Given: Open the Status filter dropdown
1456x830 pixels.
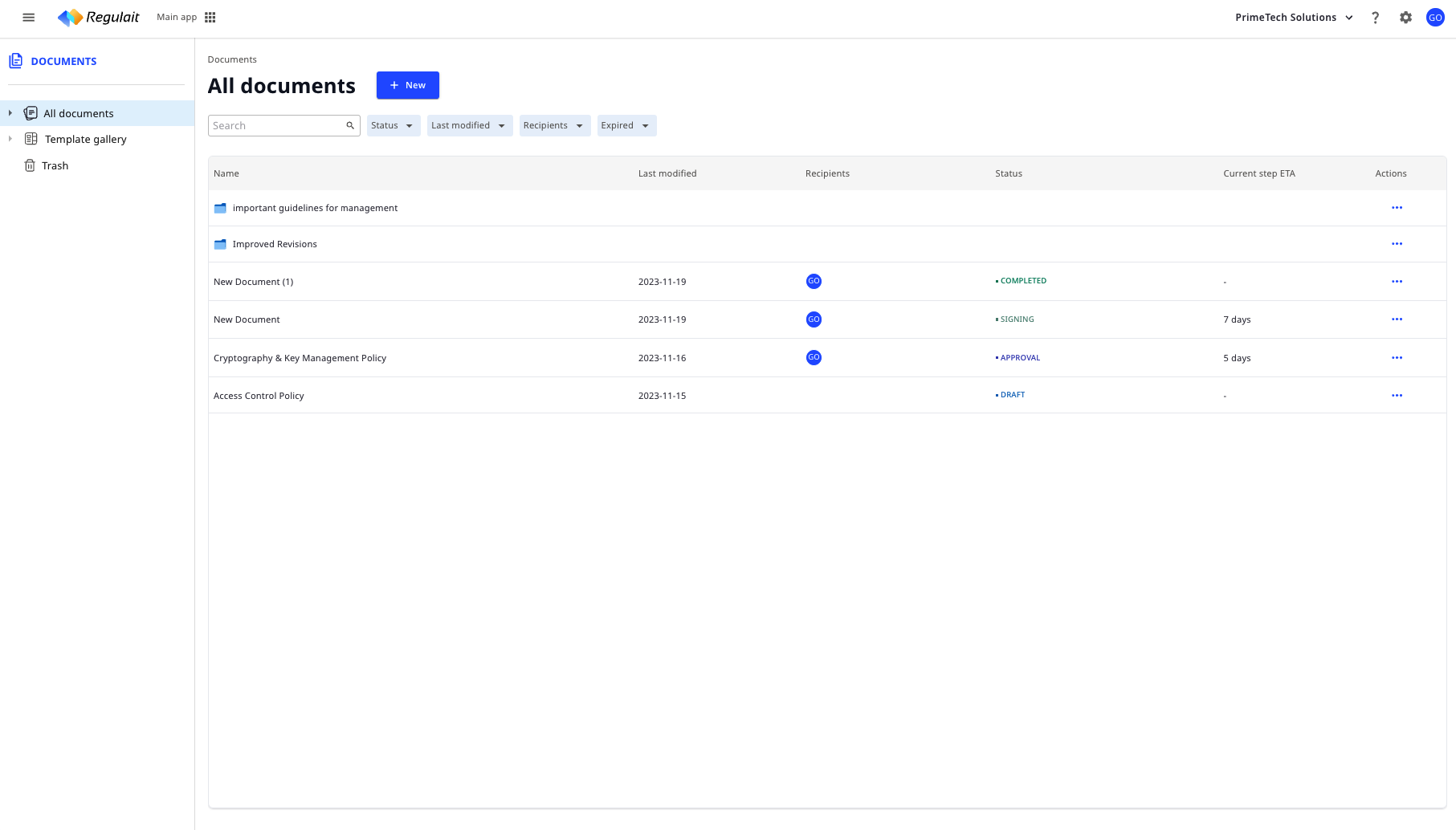Looking at the screenshot, I should click(x=393, y=126).
